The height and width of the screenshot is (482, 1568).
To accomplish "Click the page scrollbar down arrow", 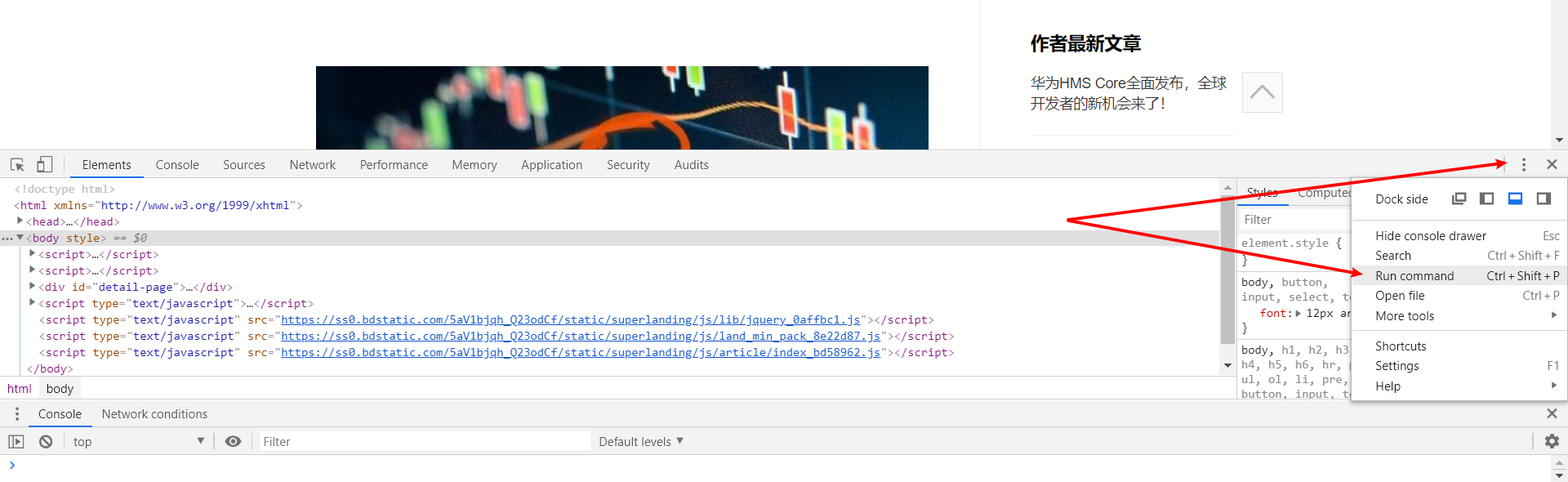I will click(1559, 141).
